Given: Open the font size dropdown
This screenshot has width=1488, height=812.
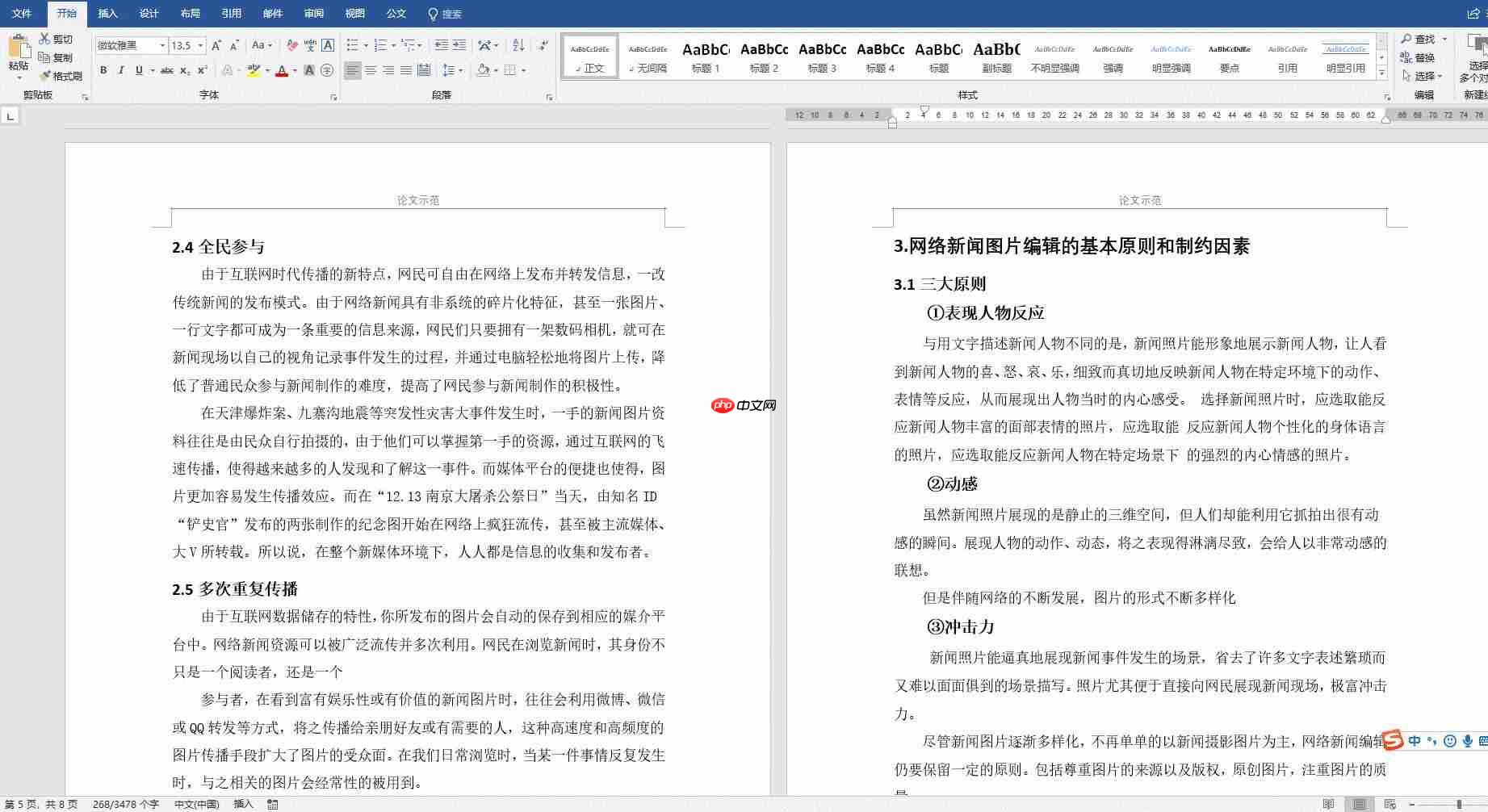Looking at the screenshot, I should 201,46.
